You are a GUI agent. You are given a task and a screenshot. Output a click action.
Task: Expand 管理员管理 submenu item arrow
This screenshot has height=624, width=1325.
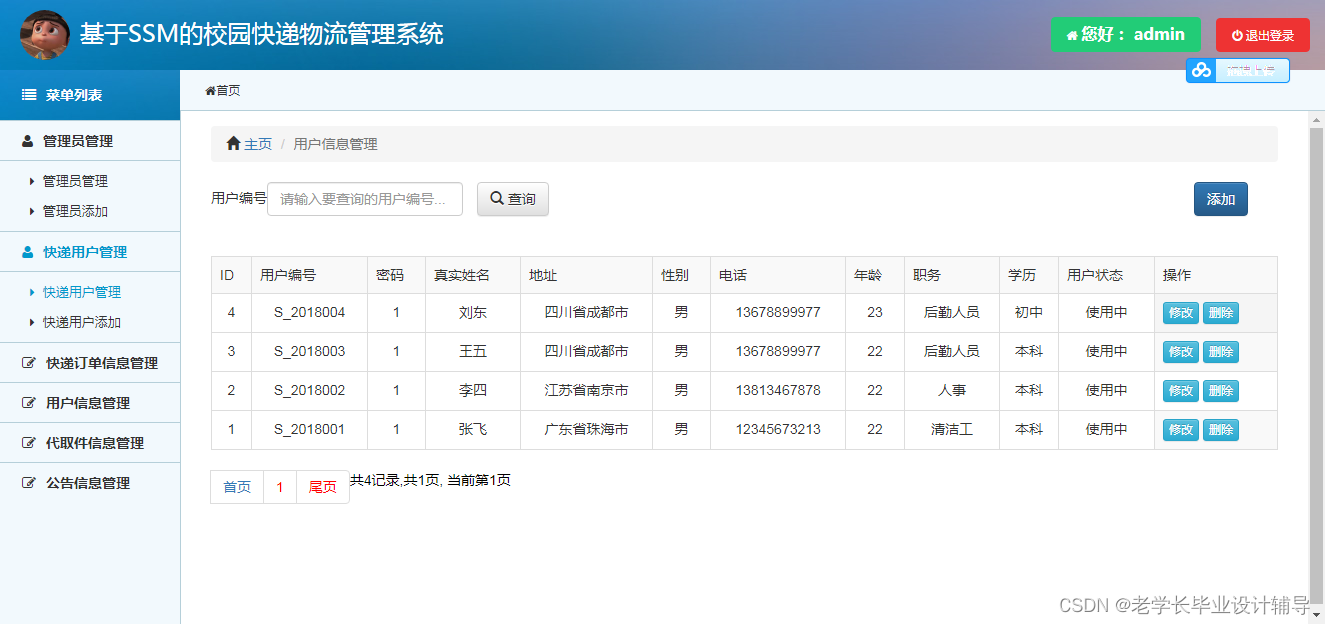tap(32, 181)
